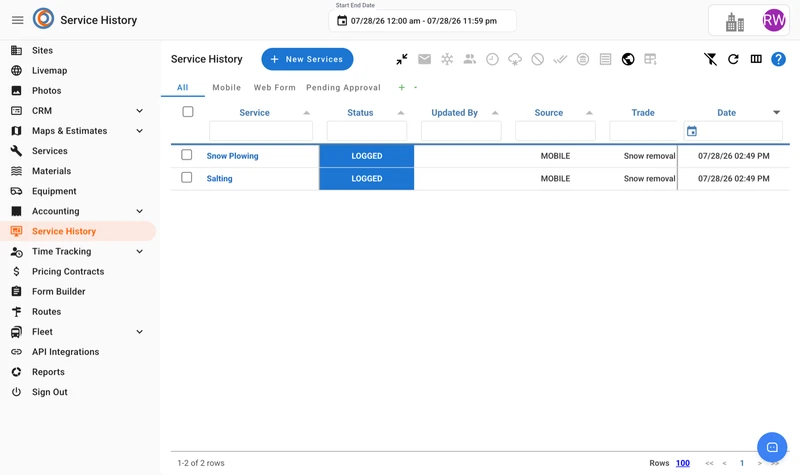Click the globe toolbar icon

[x=628, y=59]
